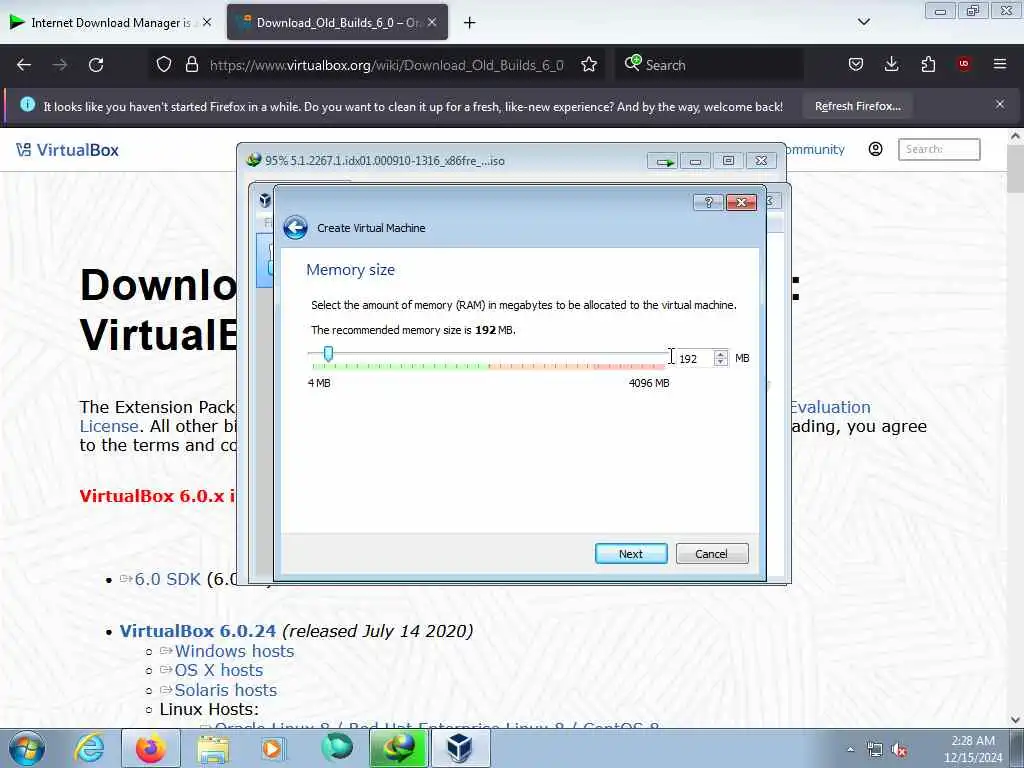Open the Firefox extensions menu
The height and width of the screenshot is (768, 1024).
pyautogui.click(x=928, y=65)
